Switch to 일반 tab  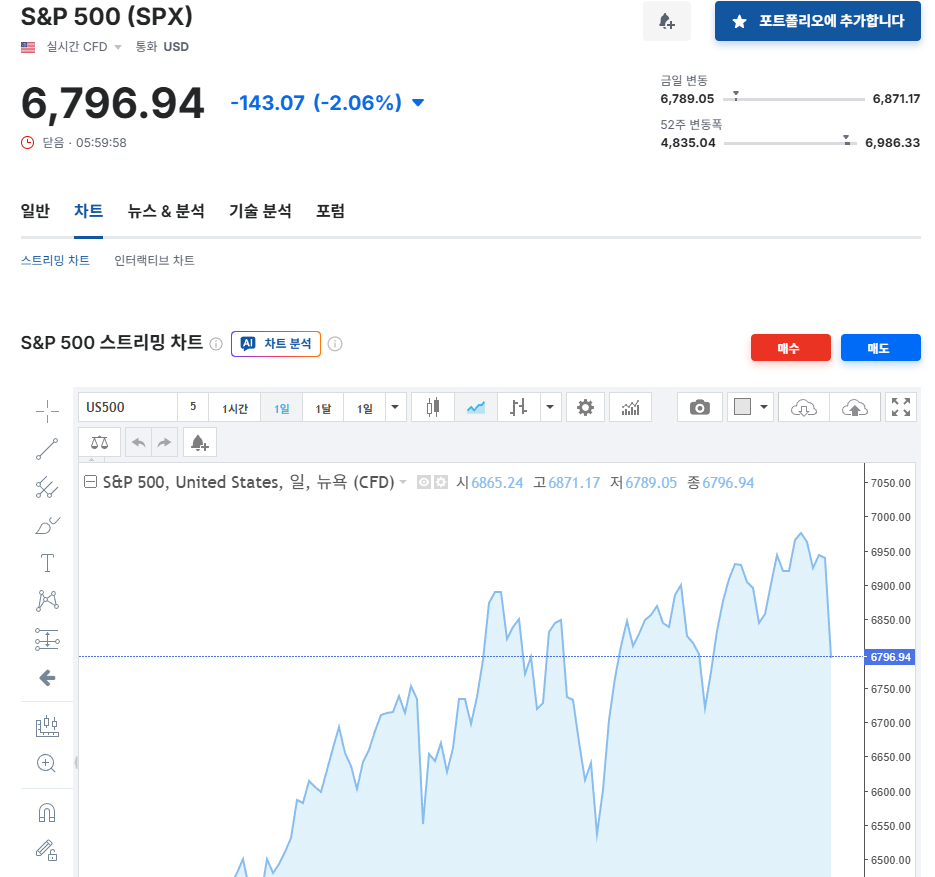tap(35, 211)
